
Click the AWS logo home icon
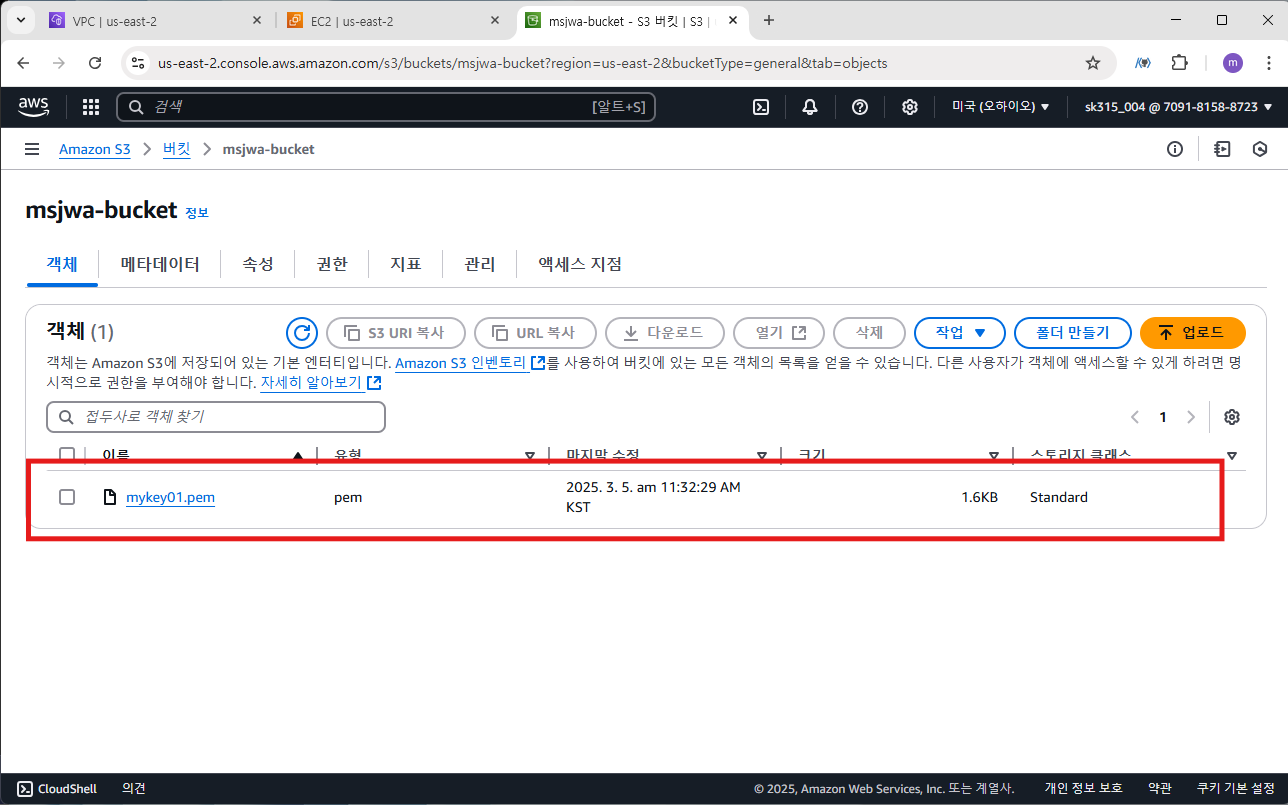point(36,107)
